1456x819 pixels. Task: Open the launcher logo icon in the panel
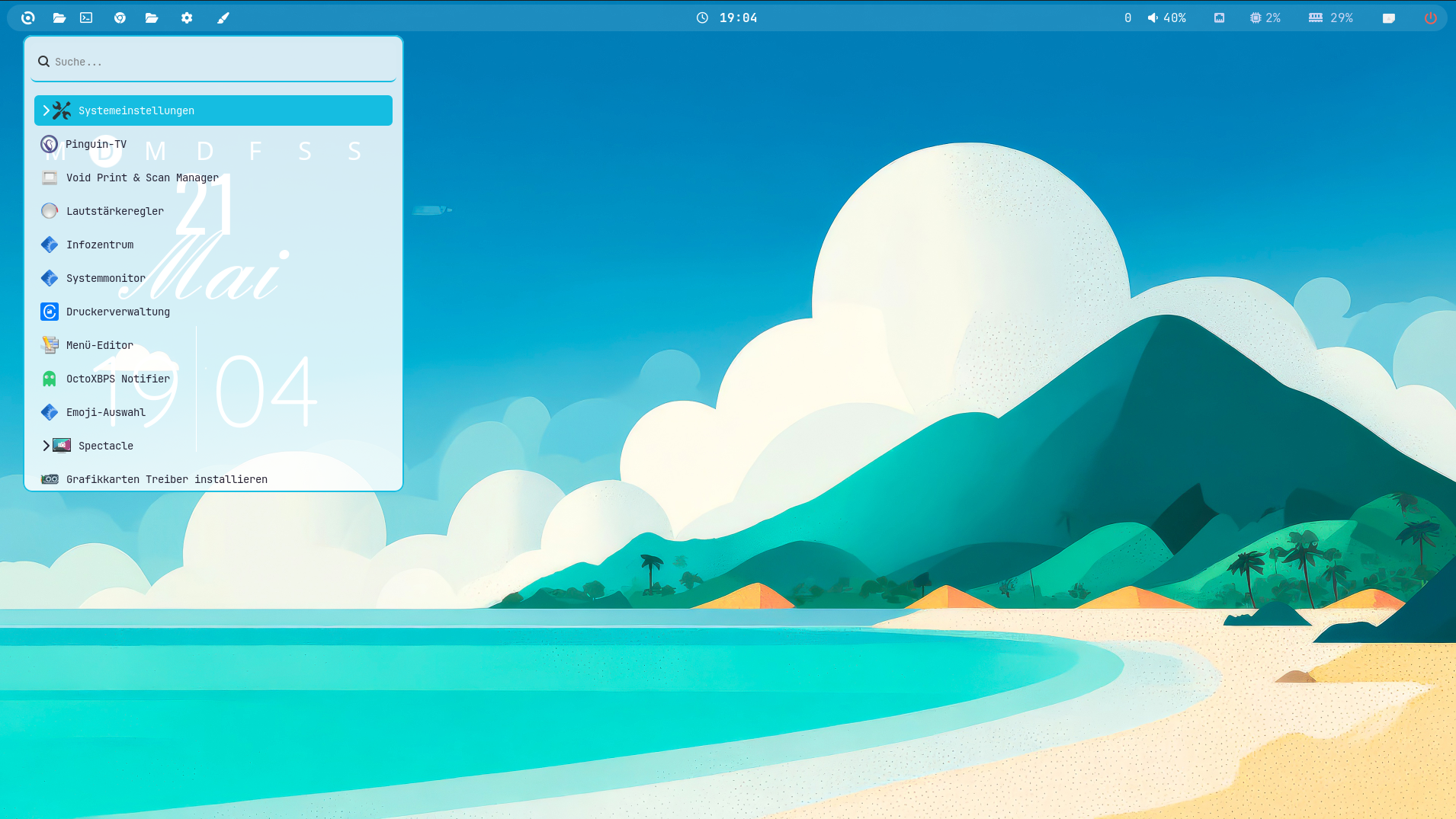[28, 18]
